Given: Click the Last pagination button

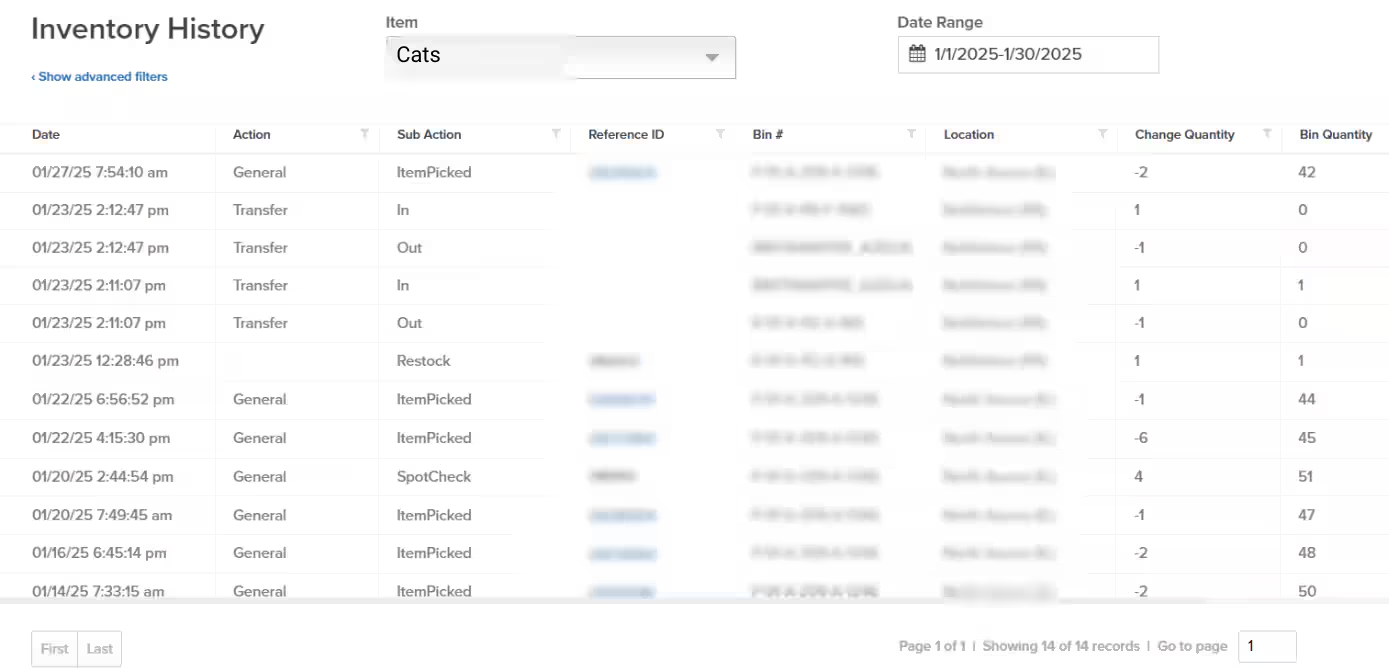Looking at the screenshot, I should (x=99, y=648).
